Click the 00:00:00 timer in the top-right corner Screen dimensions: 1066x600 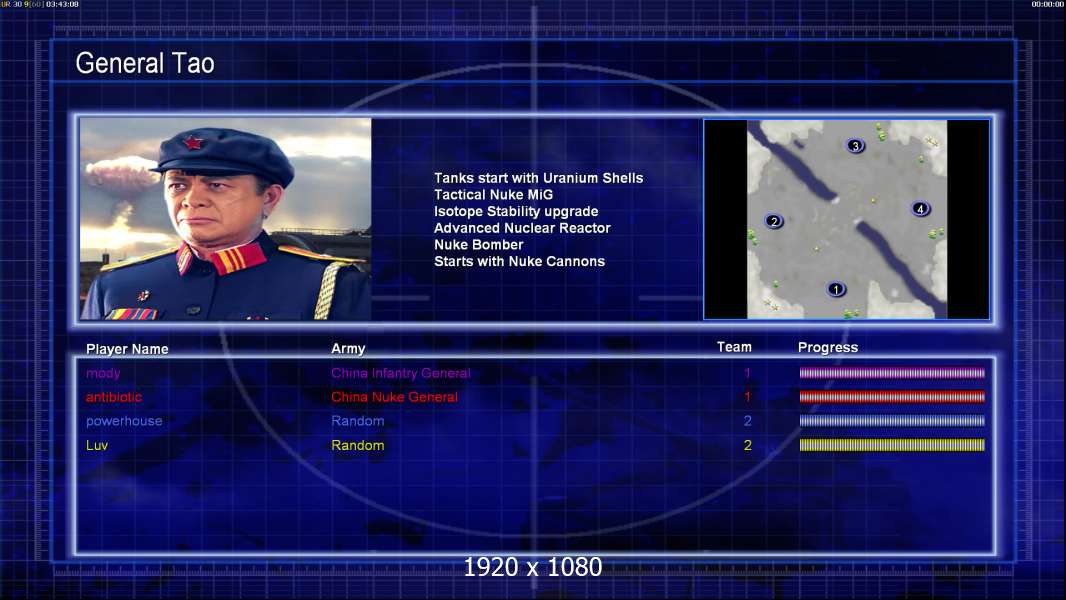1048,4
